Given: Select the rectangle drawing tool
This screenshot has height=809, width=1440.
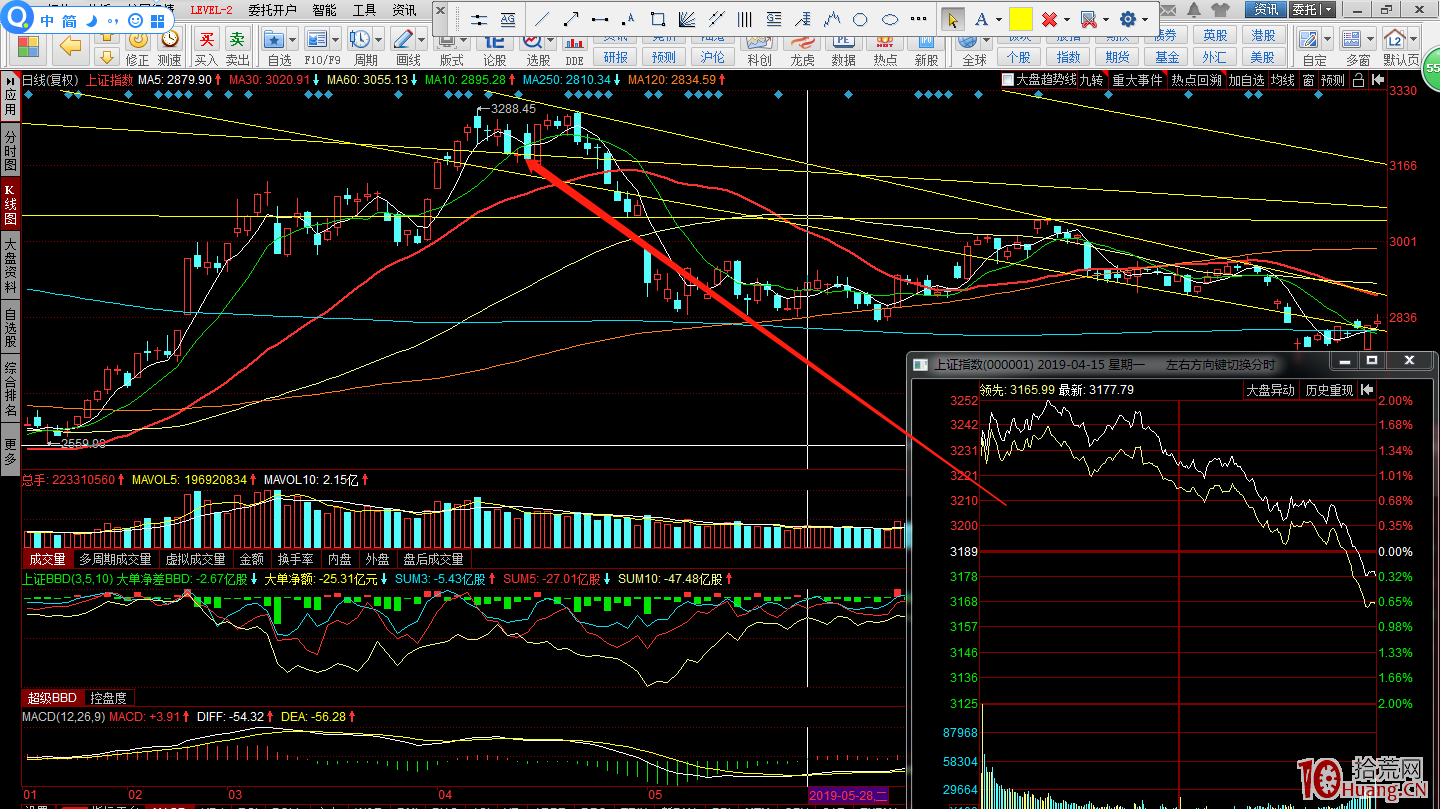Looking at the screenshot, I should (x=657, y=19).
